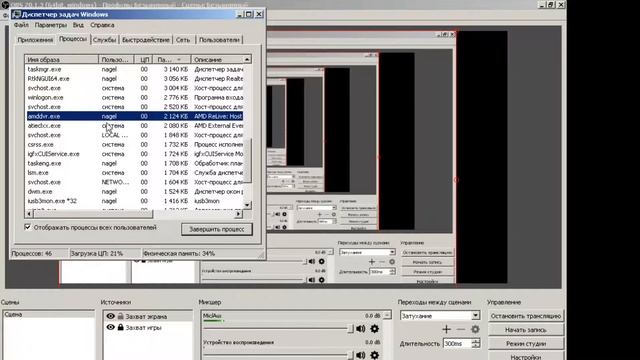This screenshot has width=640, height=360.
Task: Click the Длительность 300ms input field
Action: (457, 344)
